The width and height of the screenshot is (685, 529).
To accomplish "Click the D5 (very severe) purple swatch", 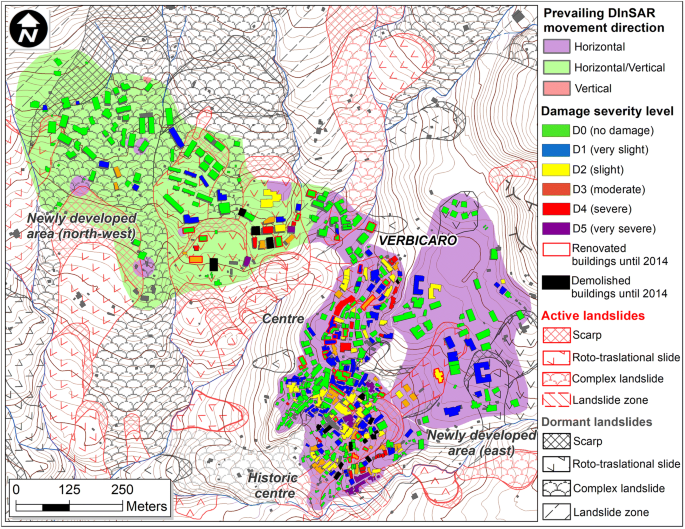I will pyautogui.click(x=556, y=228).
